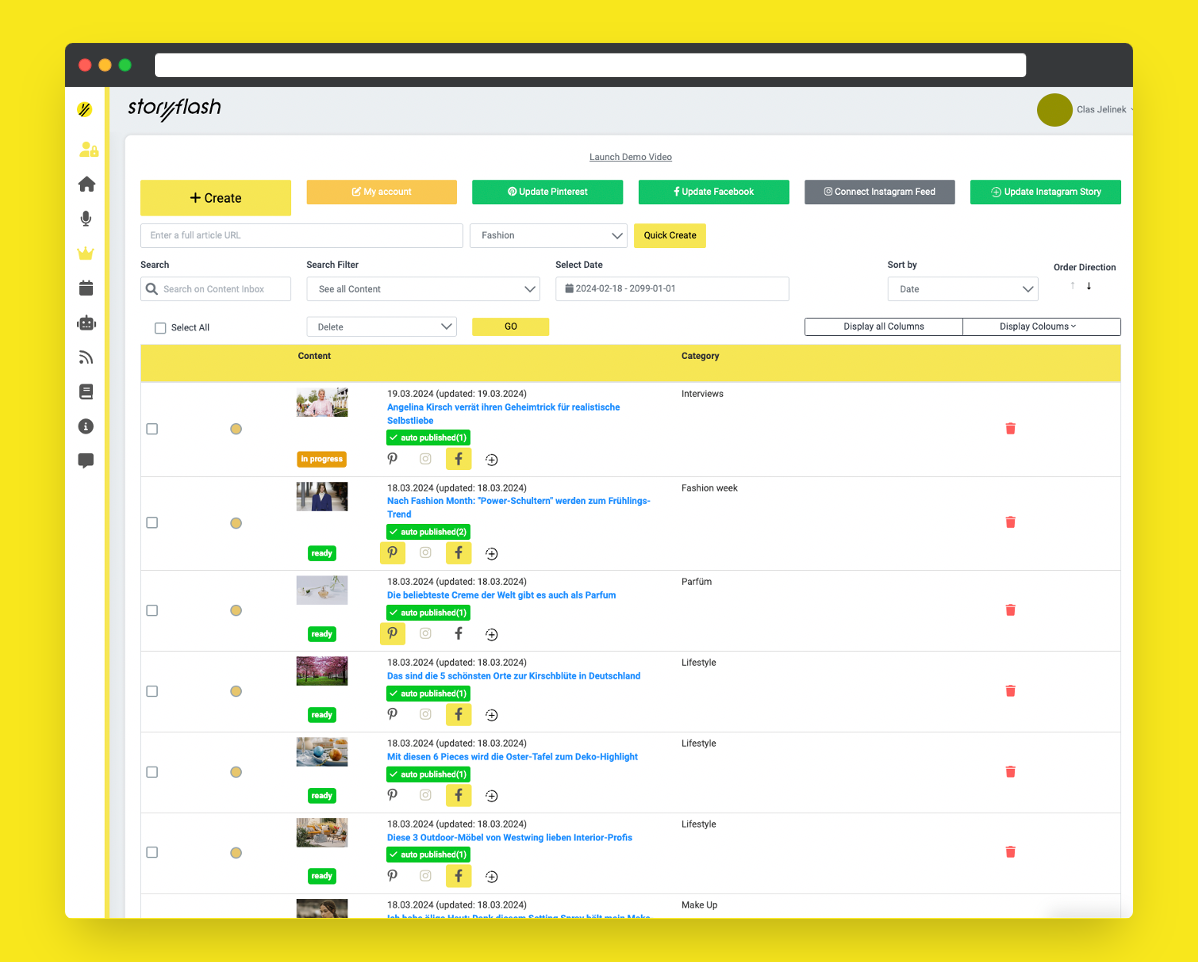This screenshot has width=1198, height=962.
Task: Click the user lock icon in sidebar
Action: pos(89,149)
